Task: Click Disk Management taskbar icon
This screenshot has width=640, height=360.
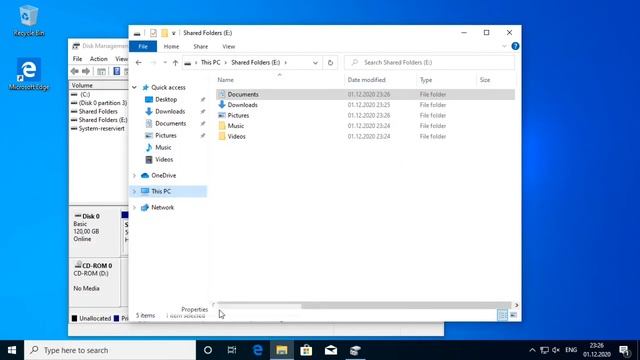Action: click(x=355, y=350)
